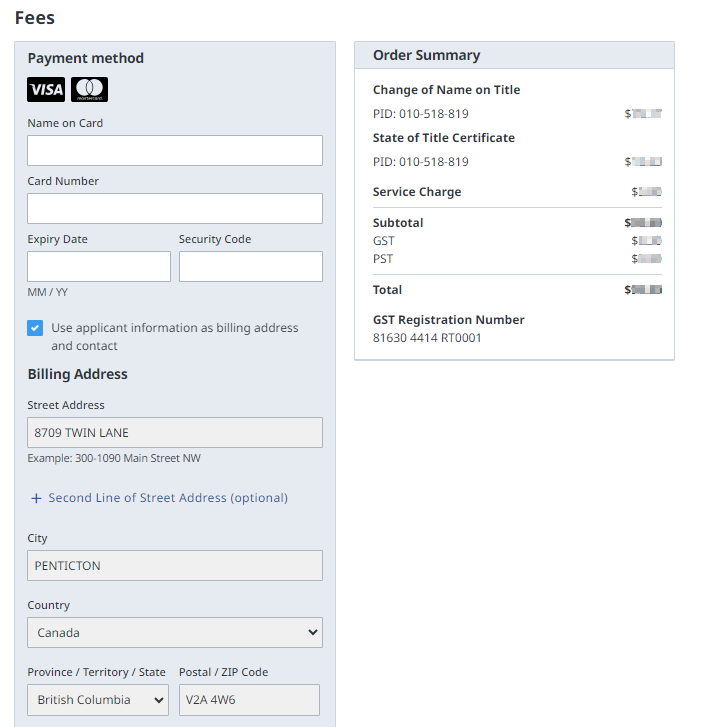Click the Billing Address heading
The width and height of the screenshot is (701, 727).
click(x=78, y=374)
